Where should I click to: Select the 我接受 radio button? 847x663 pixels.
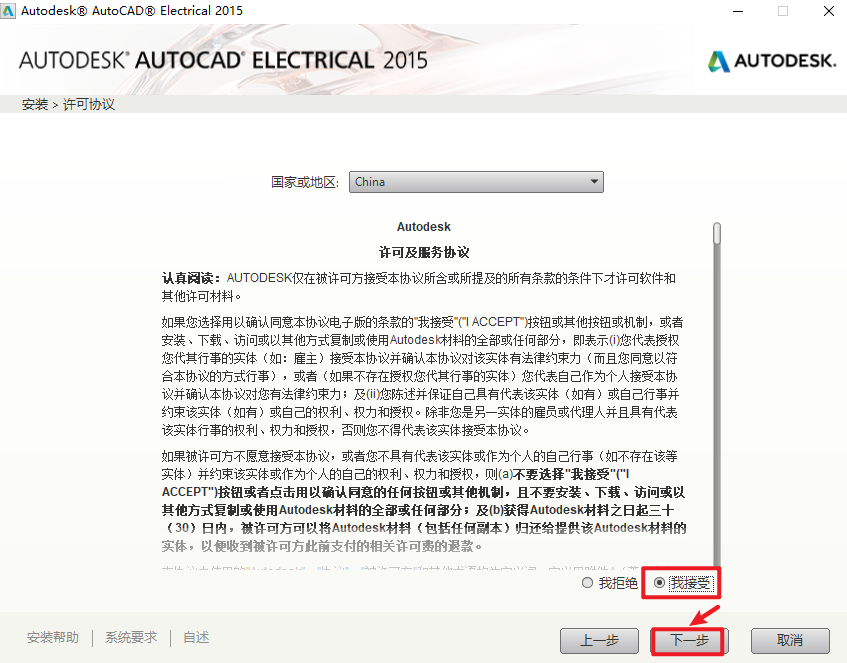tap(659, 582)
